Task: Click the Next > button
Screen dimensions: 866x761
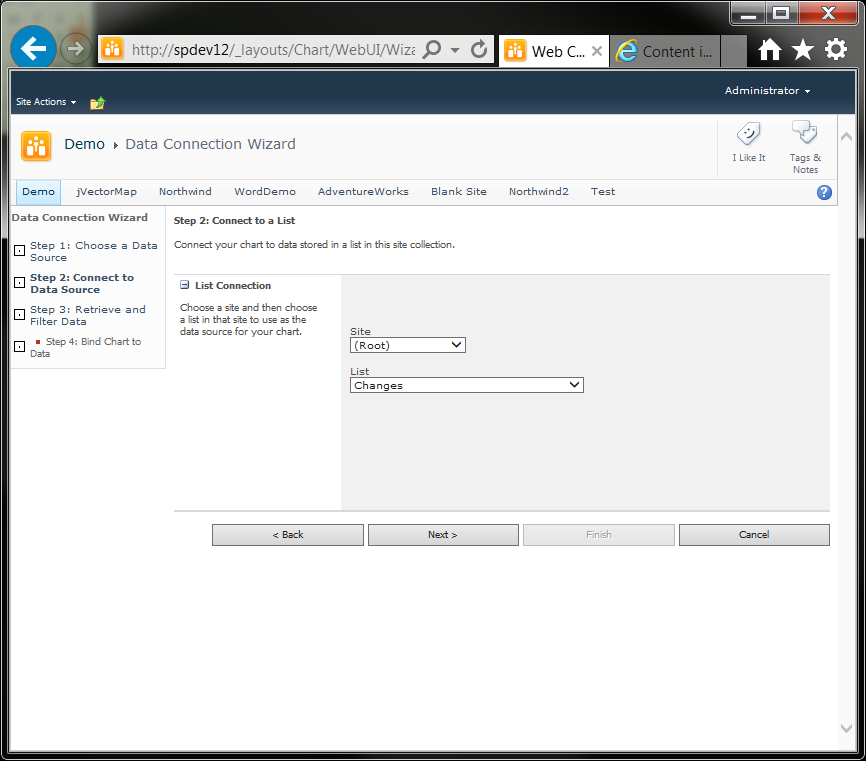Action: 443,535
